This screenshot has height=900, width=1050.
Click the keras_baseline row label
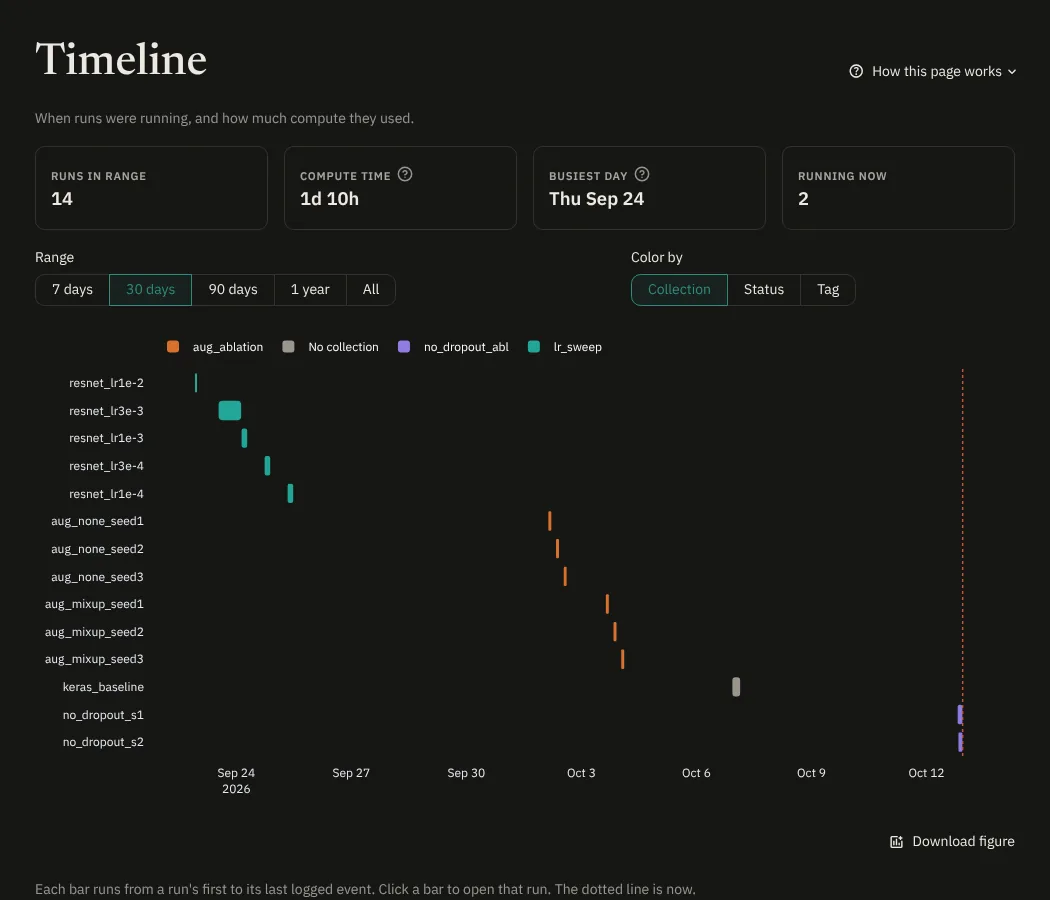[x=103, y=687]
